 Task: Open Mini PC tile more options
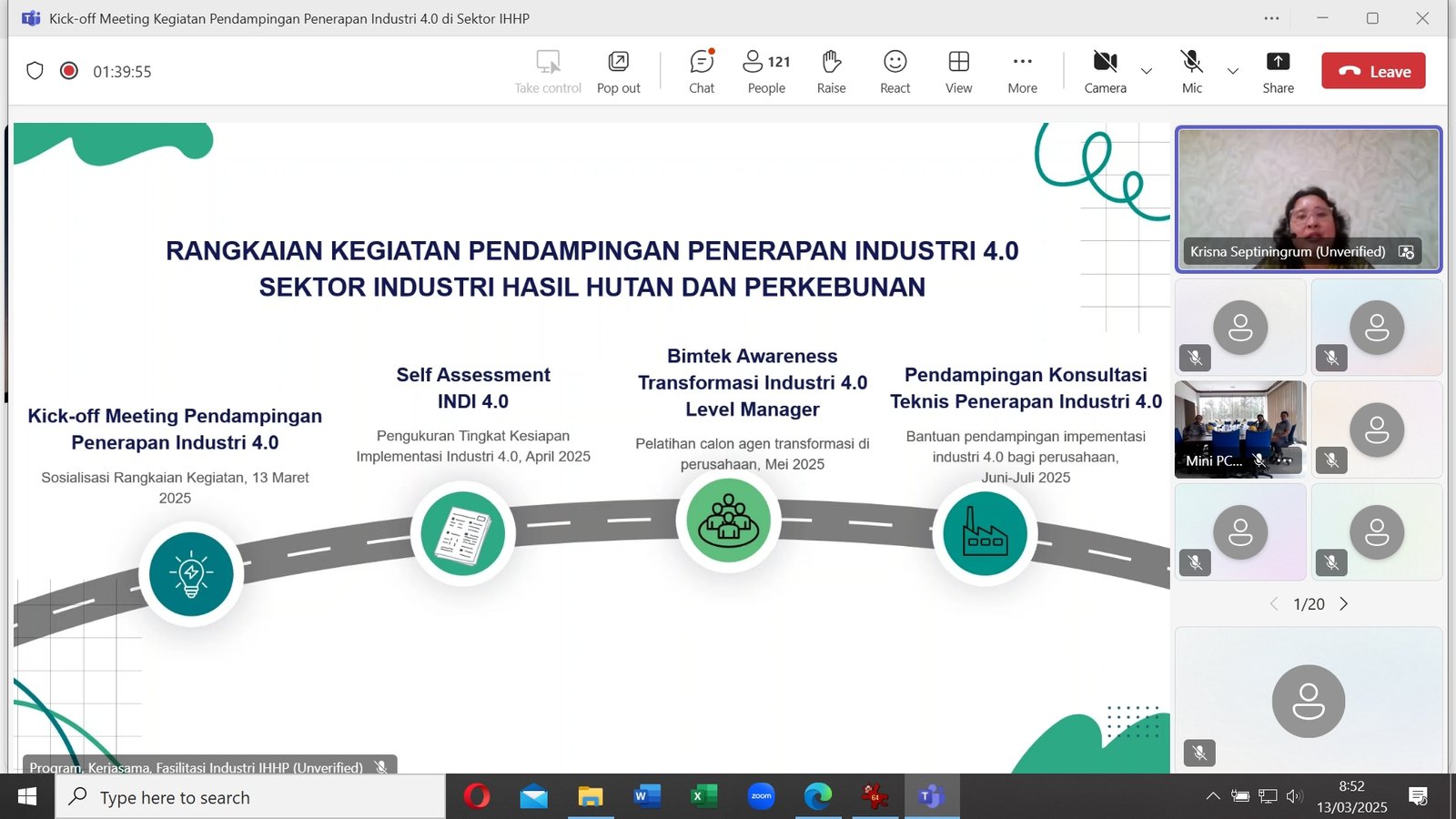pyautogui.click(x=1284, y=460)
